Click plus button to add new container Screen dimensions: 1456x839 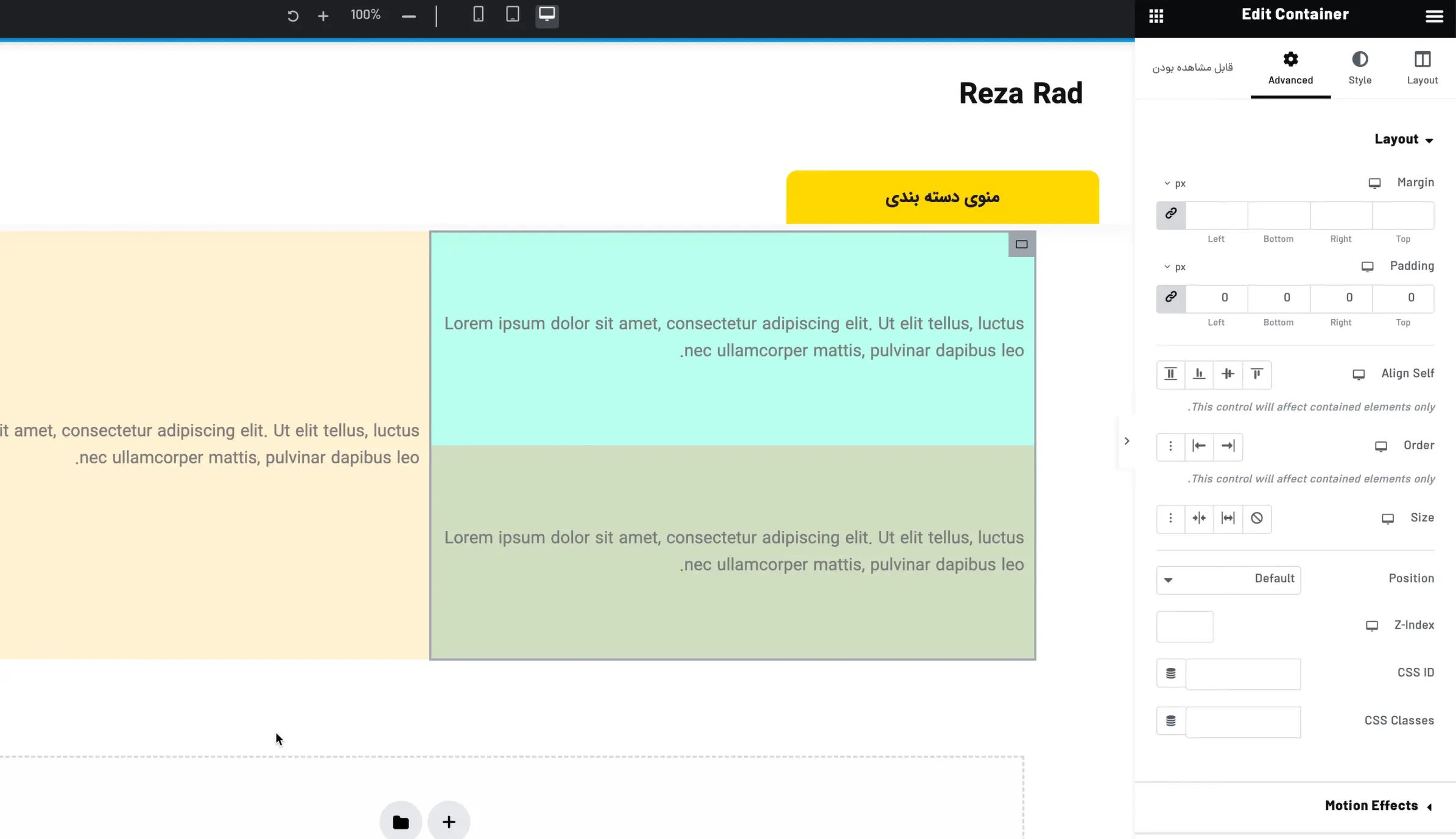449,822
